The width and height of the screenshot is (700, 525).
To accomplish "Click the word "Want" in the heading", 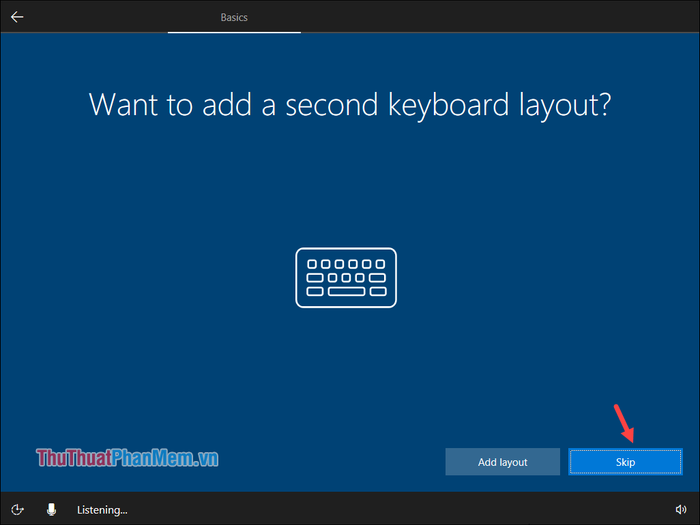I will [123, 105].
